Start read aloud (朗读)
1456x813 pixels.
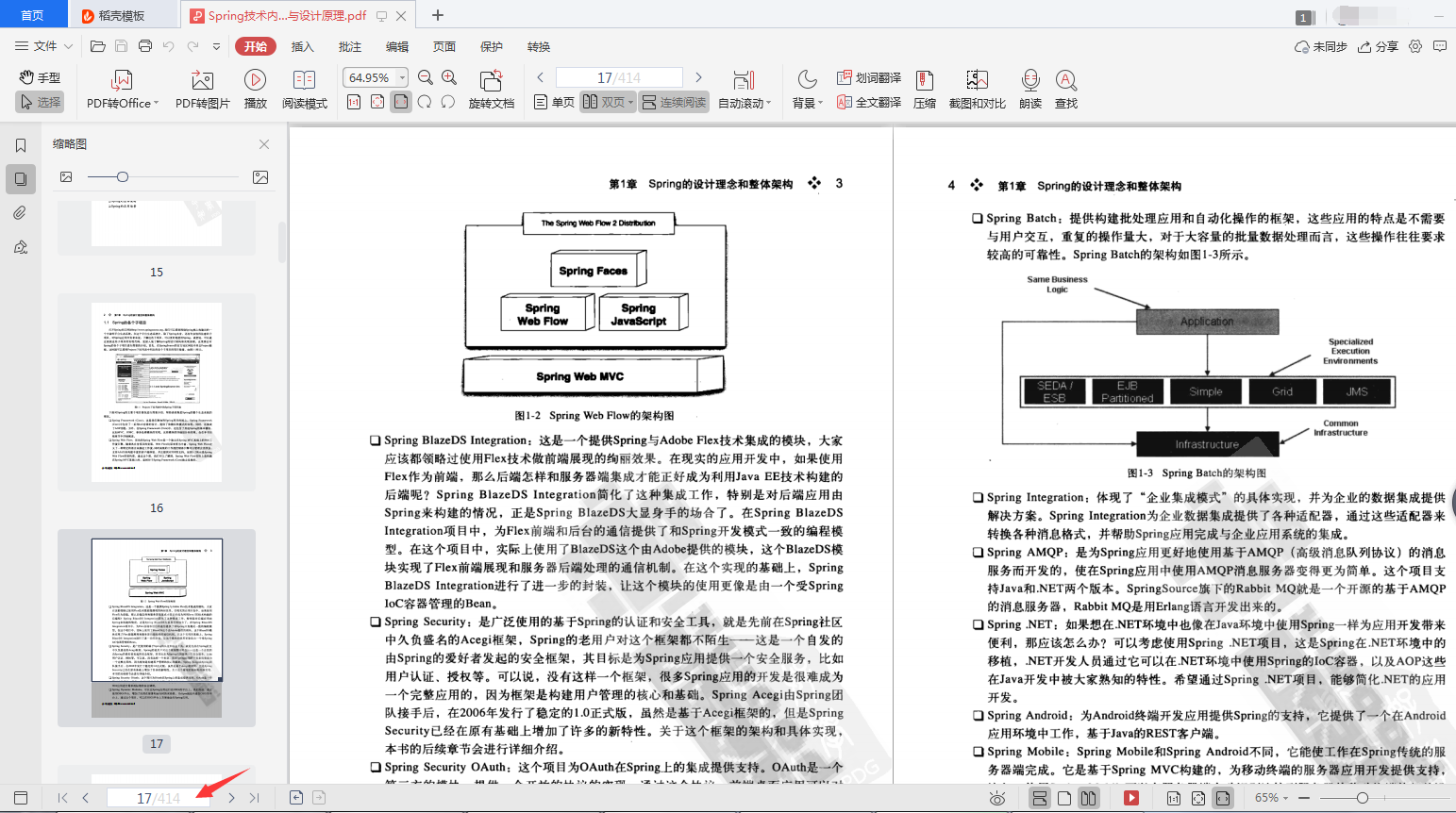pyautogui.click(x=1030, y=91)
